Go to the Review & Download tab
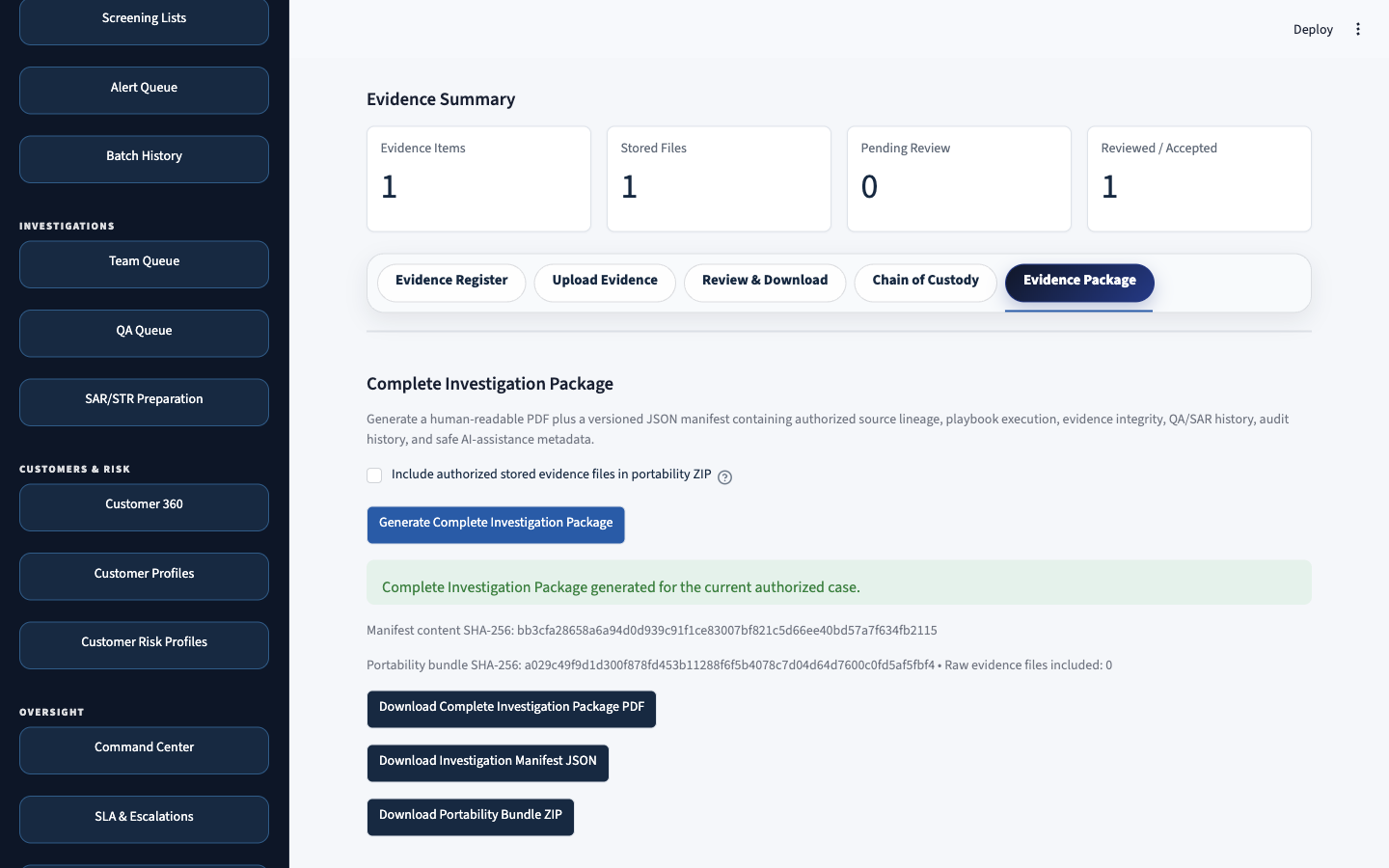1389x868 pixels. point(765,282)
